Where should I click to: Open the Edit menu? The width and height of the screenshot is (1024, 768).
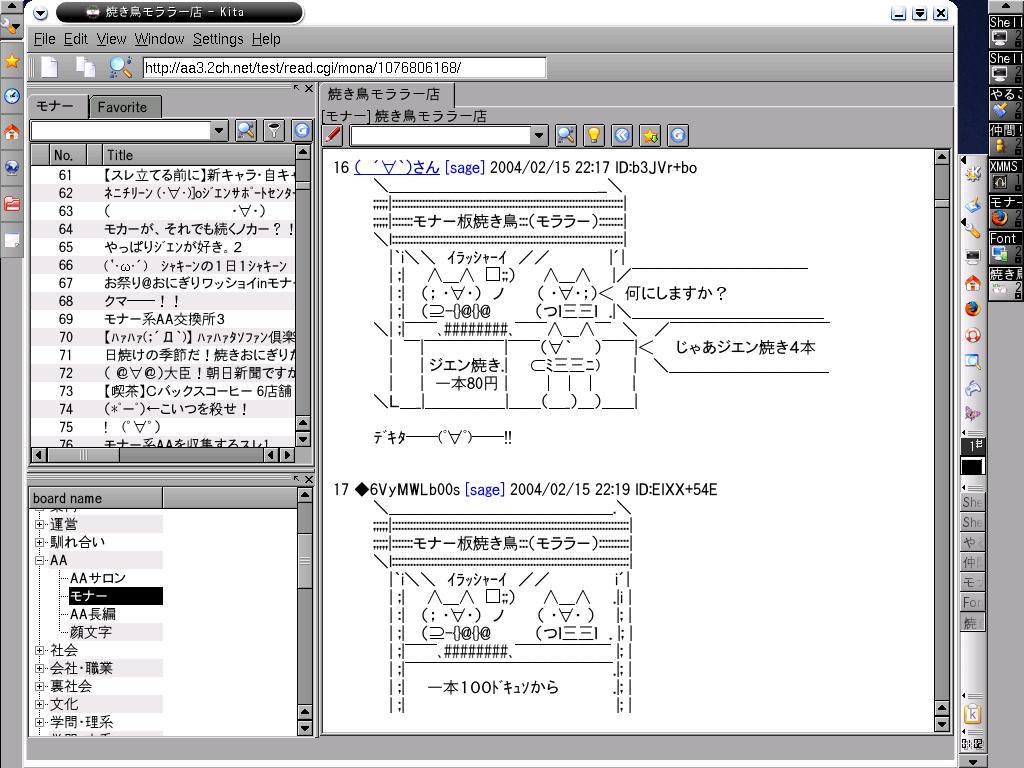click(x=76, y=39)
